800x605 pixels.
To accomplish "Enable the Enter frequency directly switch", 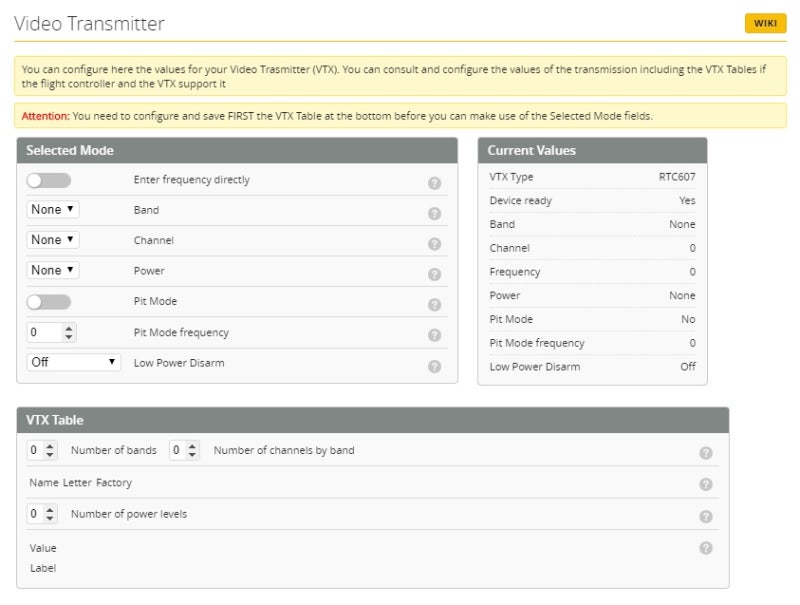I will tap(49, 180).
